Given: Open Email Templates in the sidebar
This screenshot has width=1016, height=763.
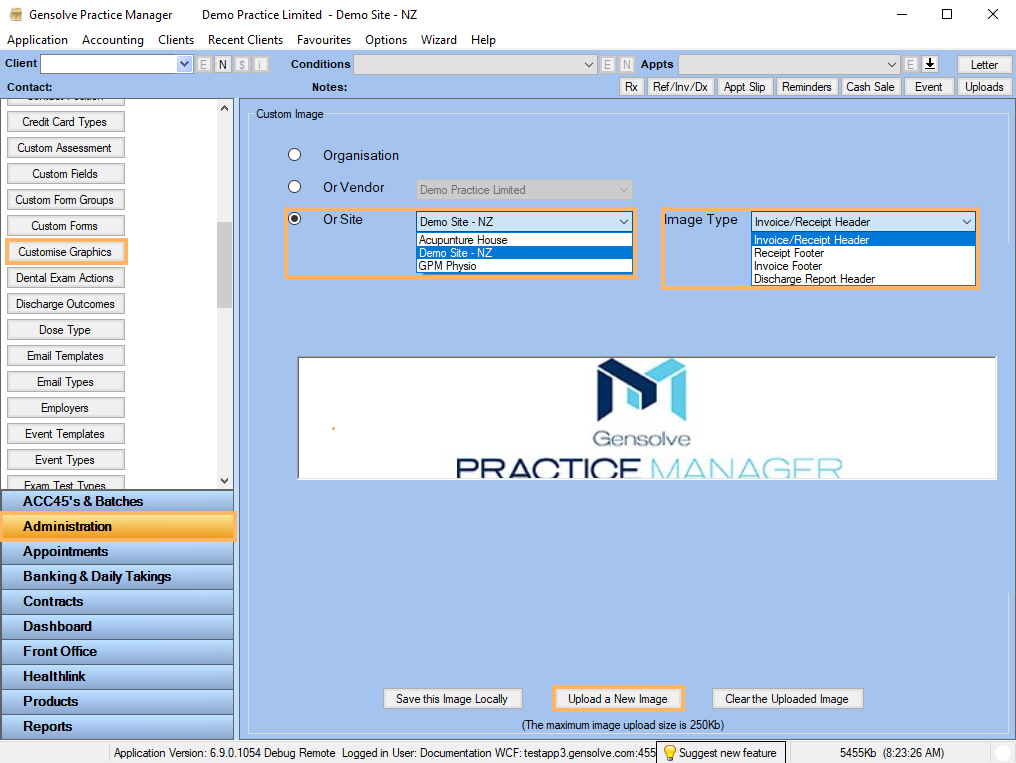Looking at the screenshot, I should point(65,356).
